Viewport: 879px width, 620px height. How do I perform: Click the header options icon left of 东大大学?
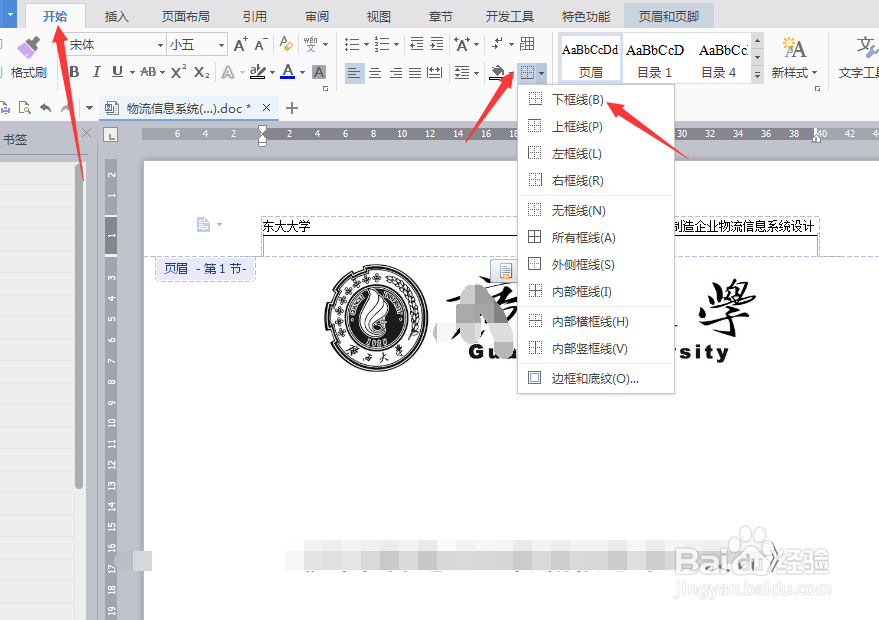203,225
